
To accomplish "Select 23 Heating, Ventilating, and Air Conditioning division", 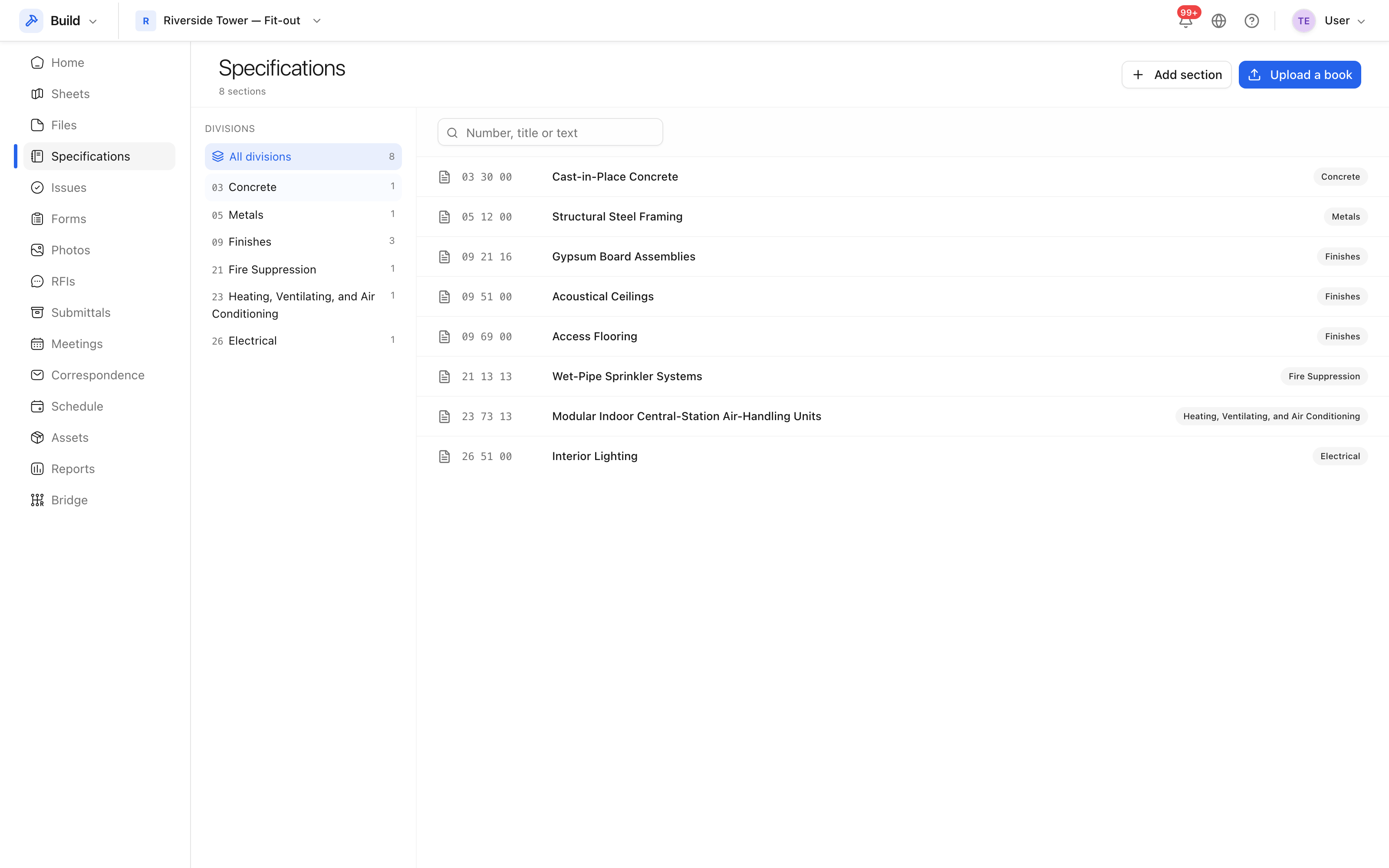I will (x=303, y=305).
